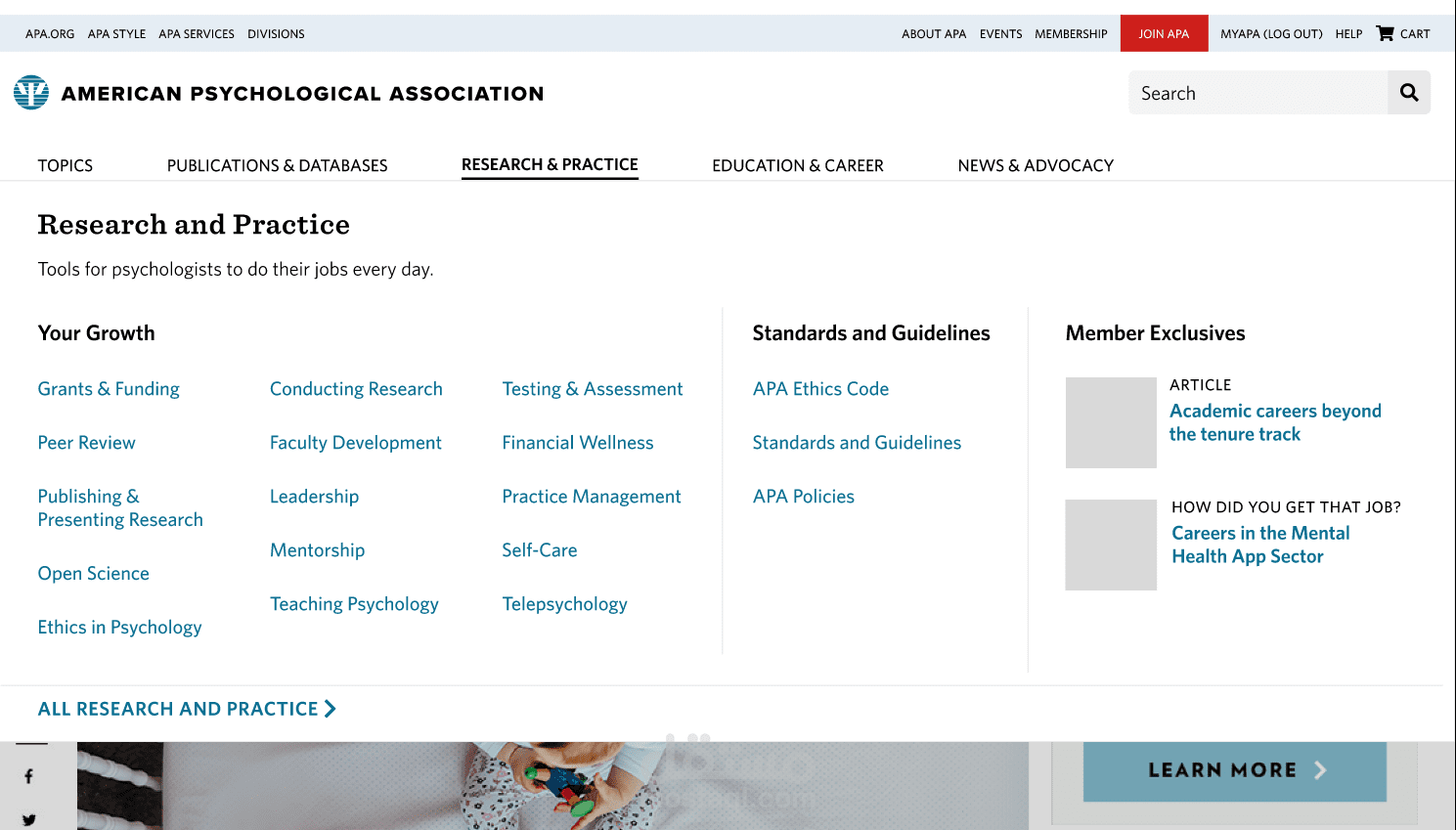Viewport: 1456px width, 830px height.
Task: Open APA Services link
Action: point(197,33)
